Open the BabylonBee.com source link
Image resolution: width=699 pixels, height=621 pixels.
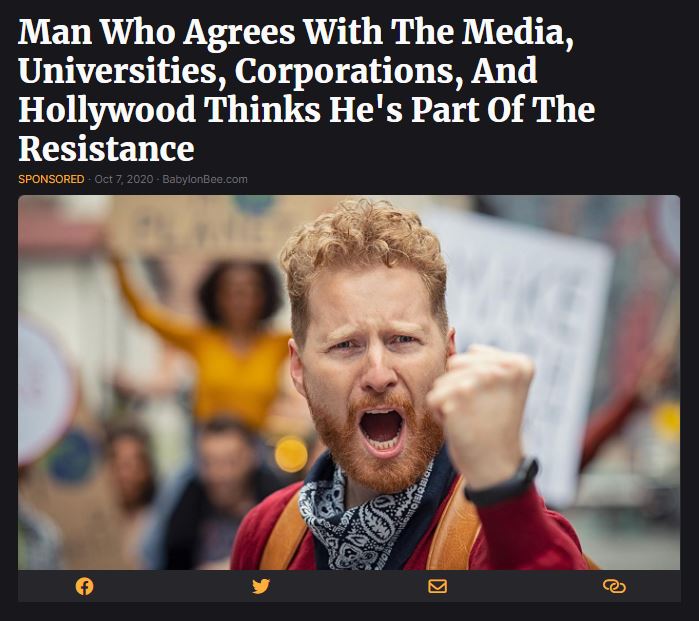[x=205, y=179]
